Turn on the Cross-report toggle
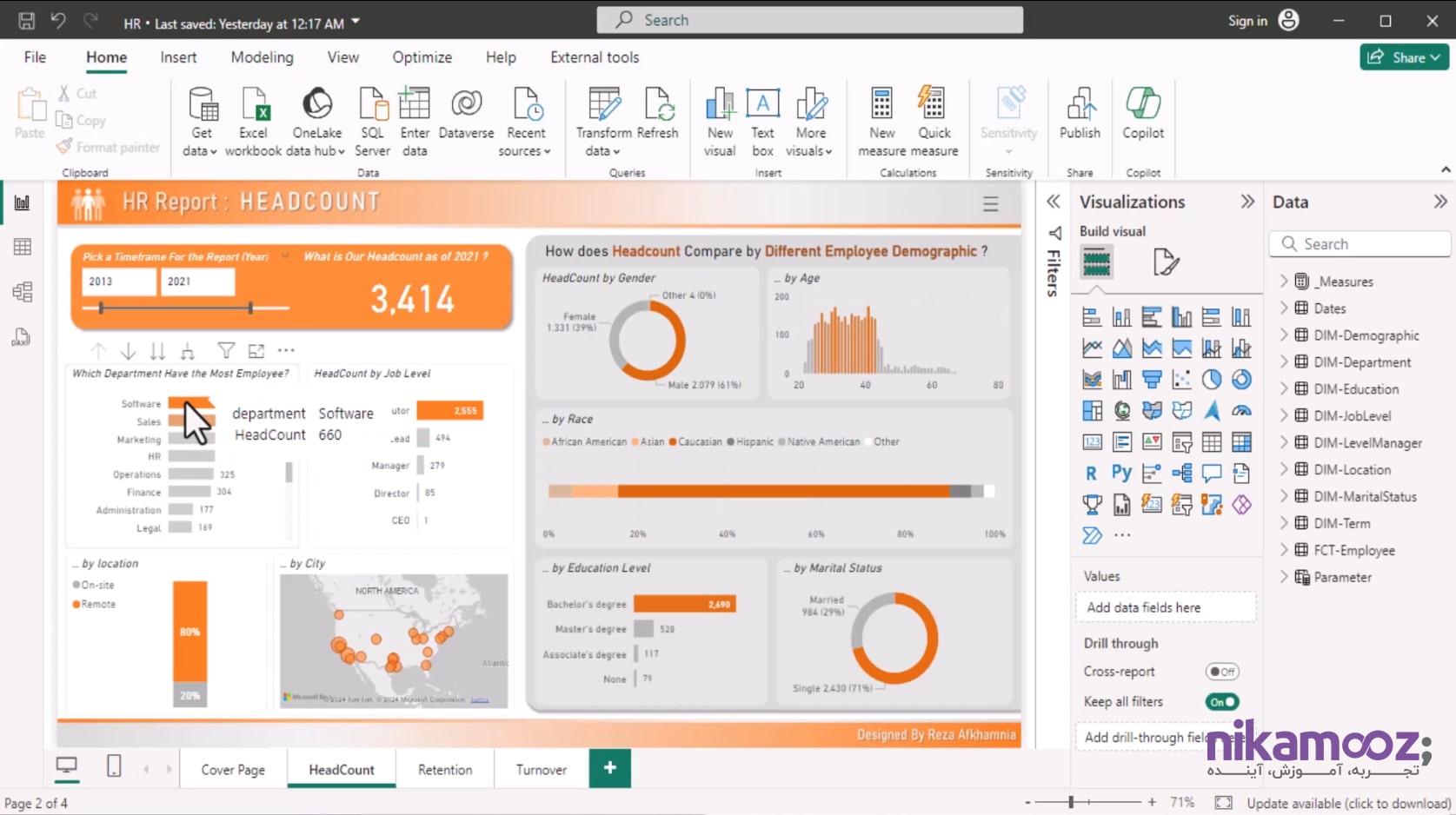 click(x=1221, y=672)
